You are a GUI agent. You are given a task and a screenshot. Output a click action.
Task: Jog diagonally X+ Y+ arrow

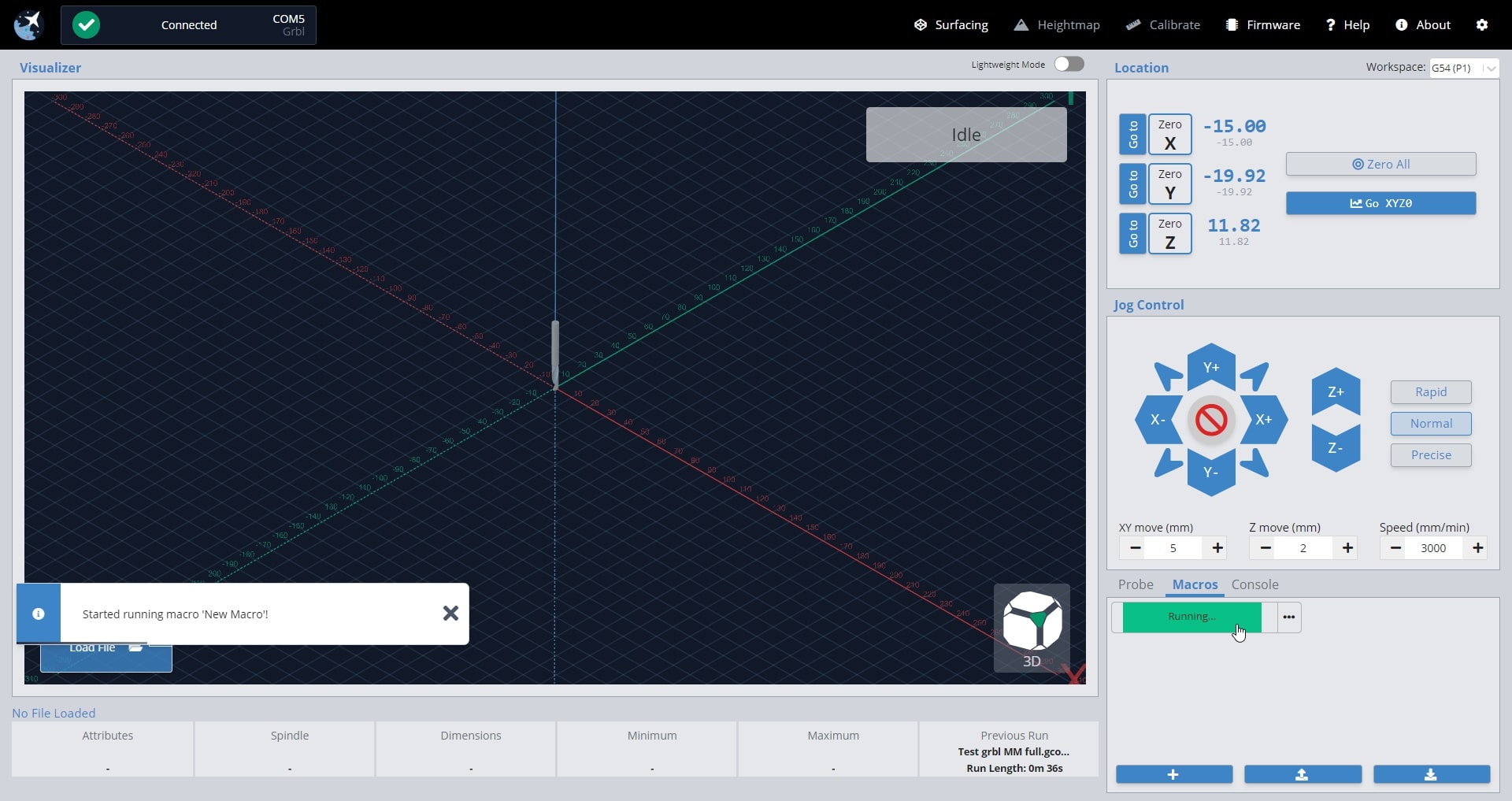tap(1255, 376)
